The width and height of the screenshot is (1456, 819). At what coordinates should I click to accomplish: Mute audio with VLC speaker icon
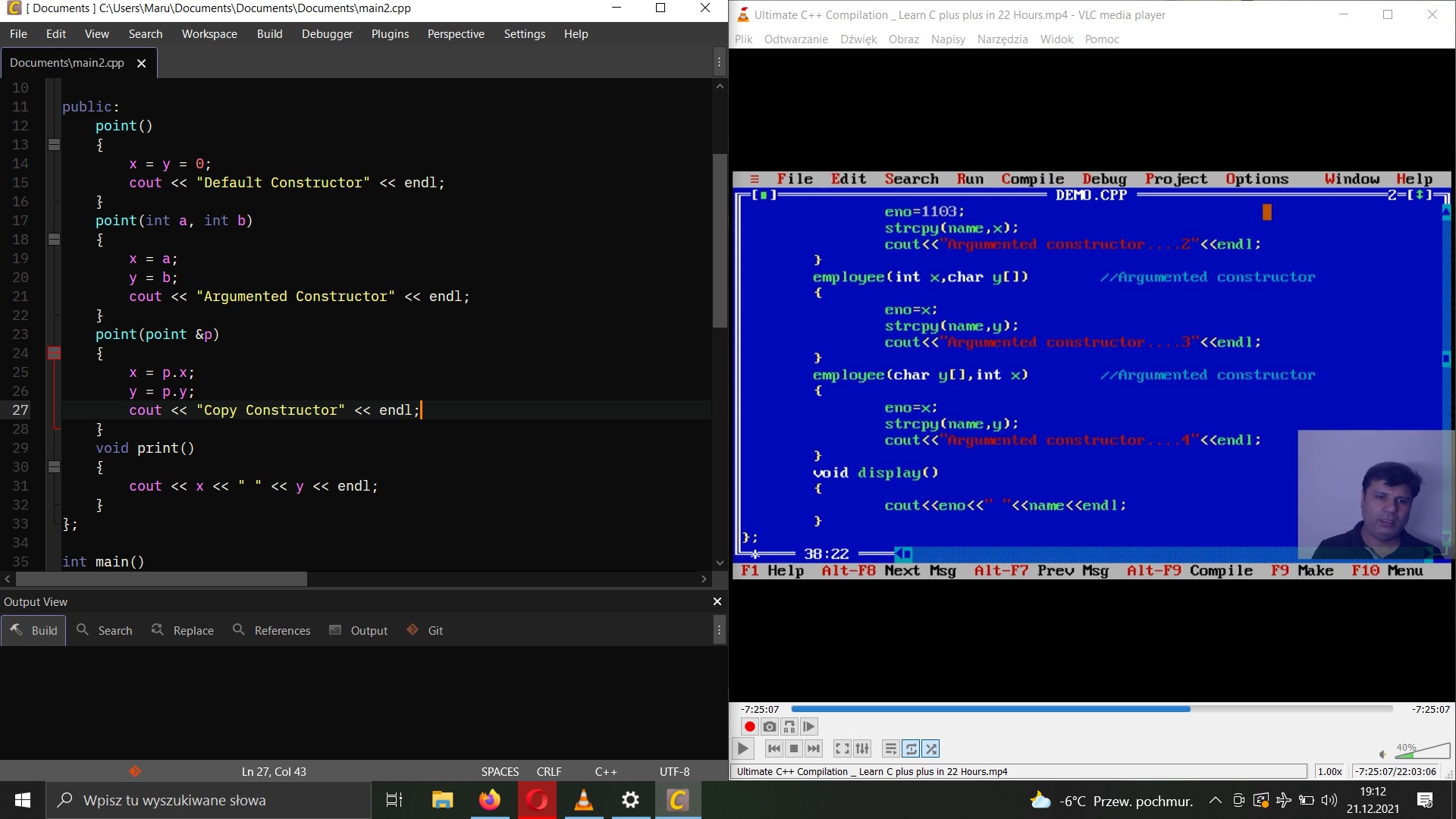pyautogui.click(x=1382, y=754)
